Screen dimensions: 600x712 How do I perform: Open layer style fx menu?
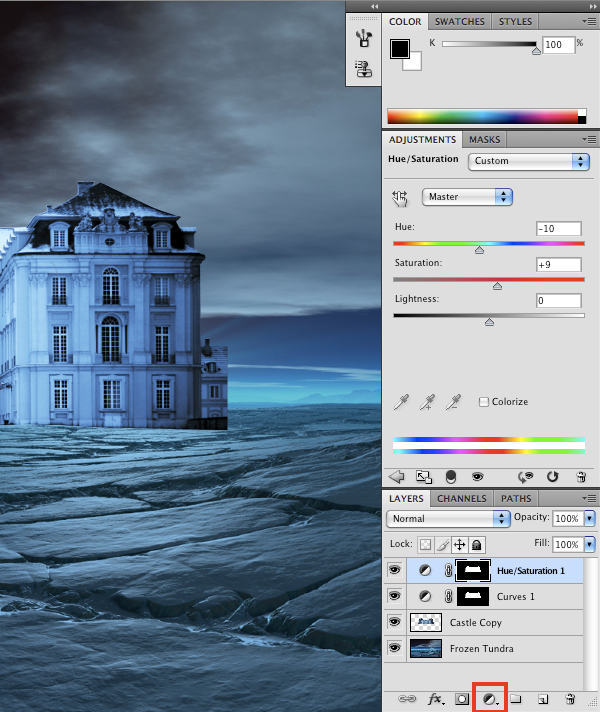(436, 699)
